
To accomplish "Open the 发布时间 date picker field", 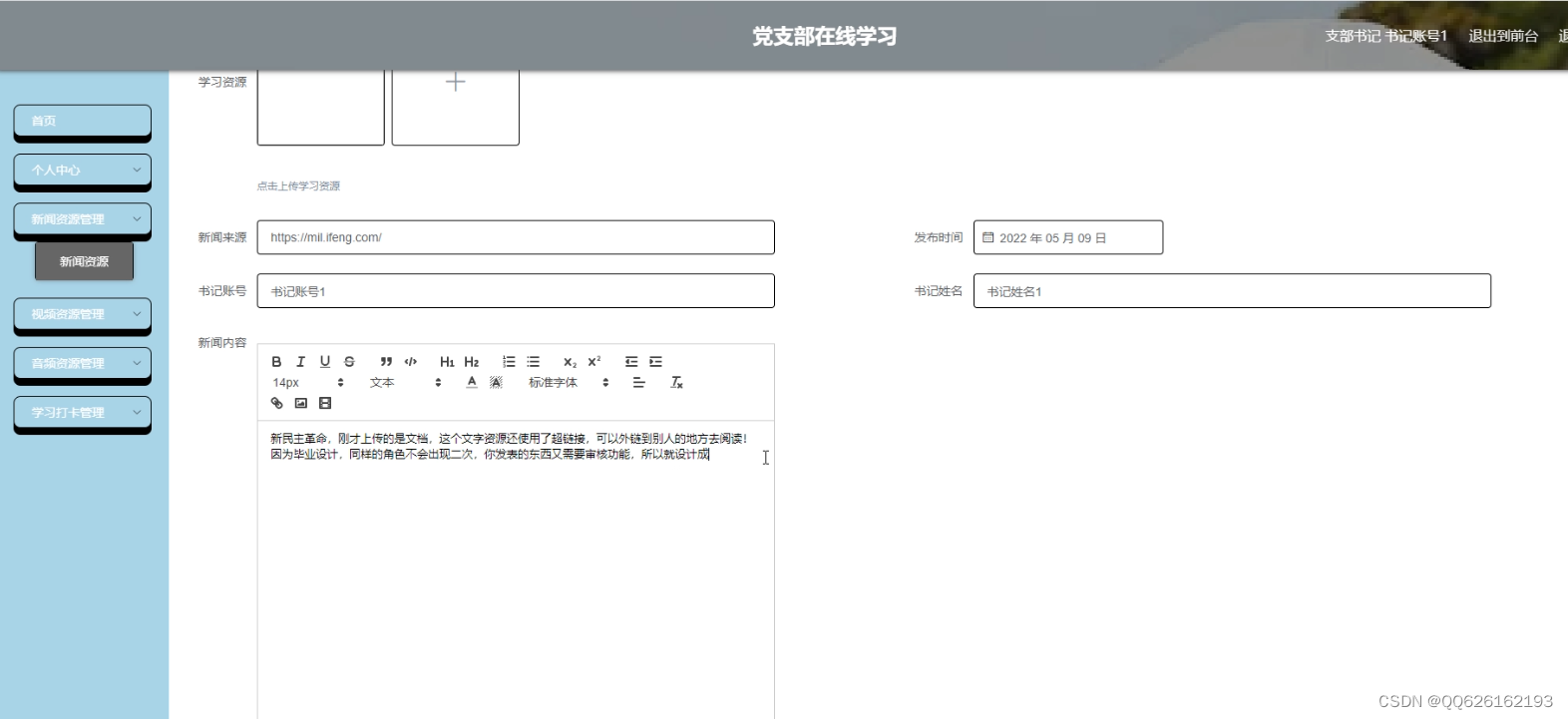I will 1068,237.
